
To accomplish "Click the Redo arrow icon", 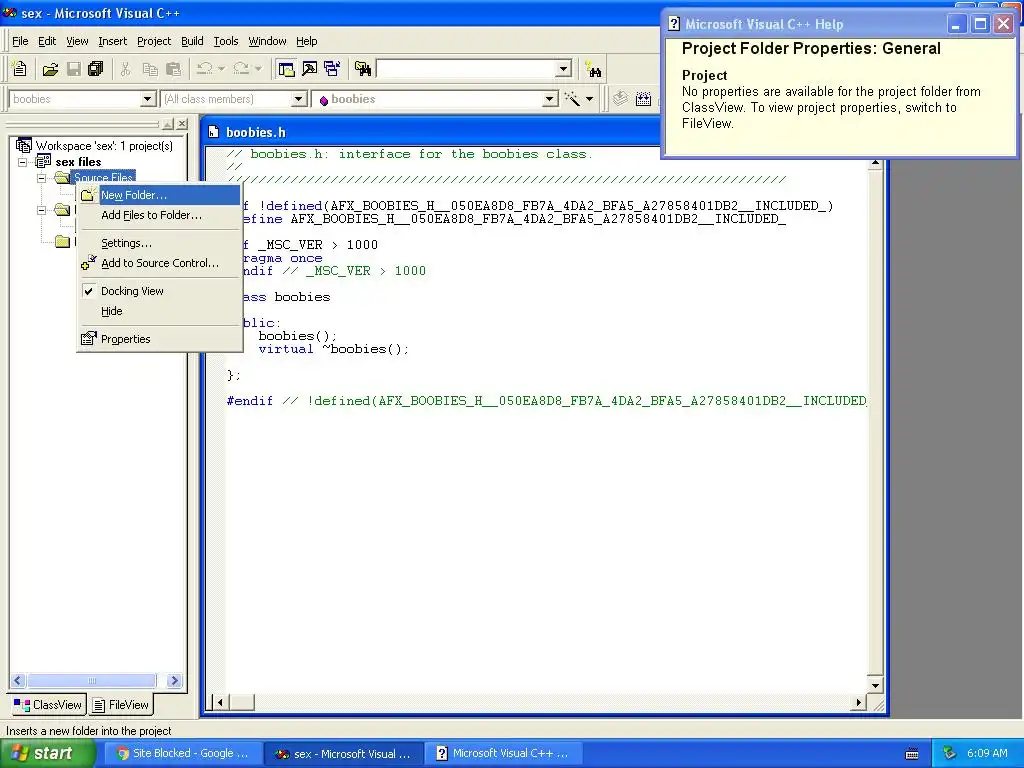I will (241, 69).
